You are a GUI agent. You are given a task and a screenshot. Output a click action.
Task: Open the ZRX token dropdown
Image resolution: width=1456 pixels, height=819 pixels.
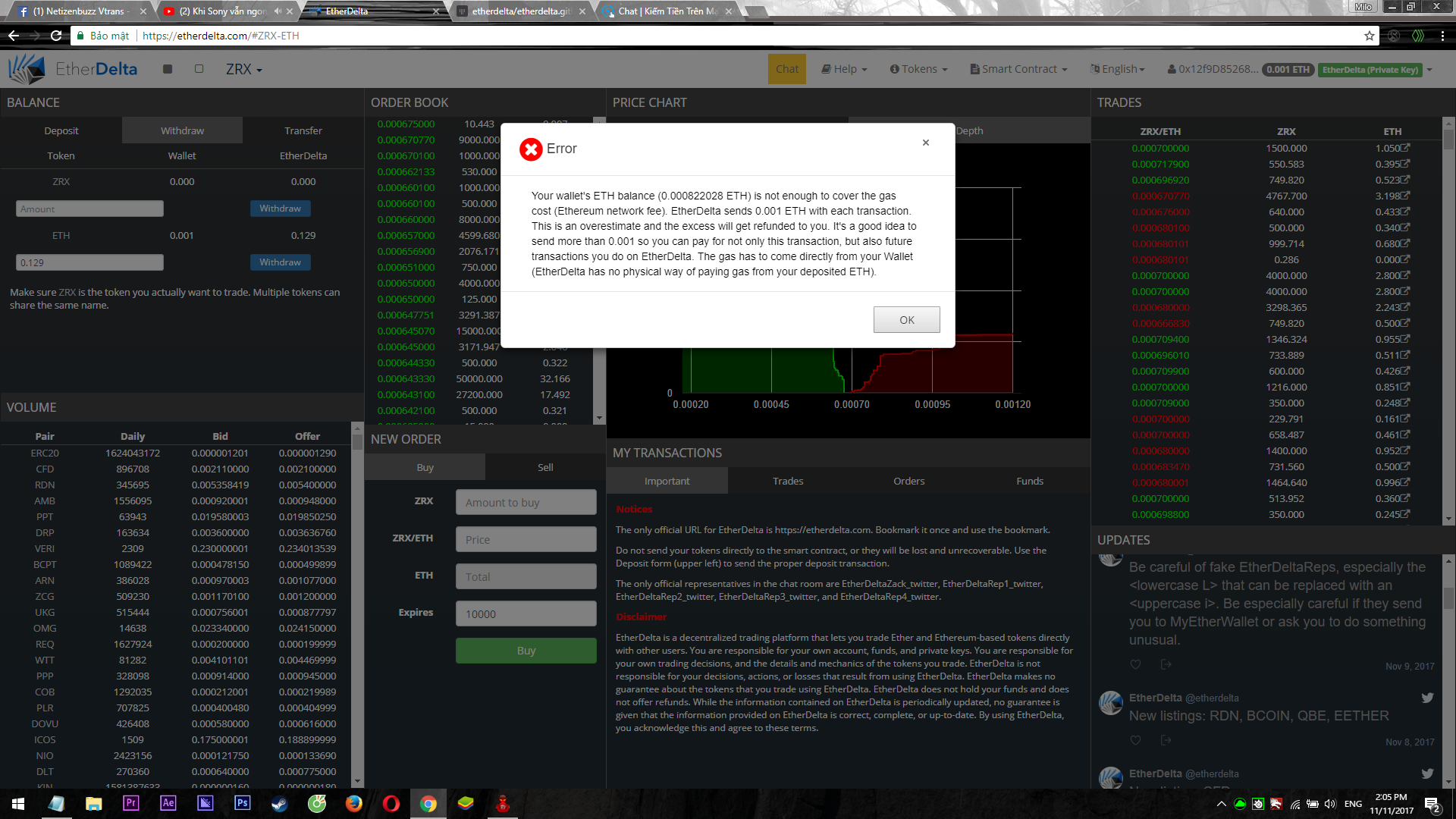tap(243, 69)
